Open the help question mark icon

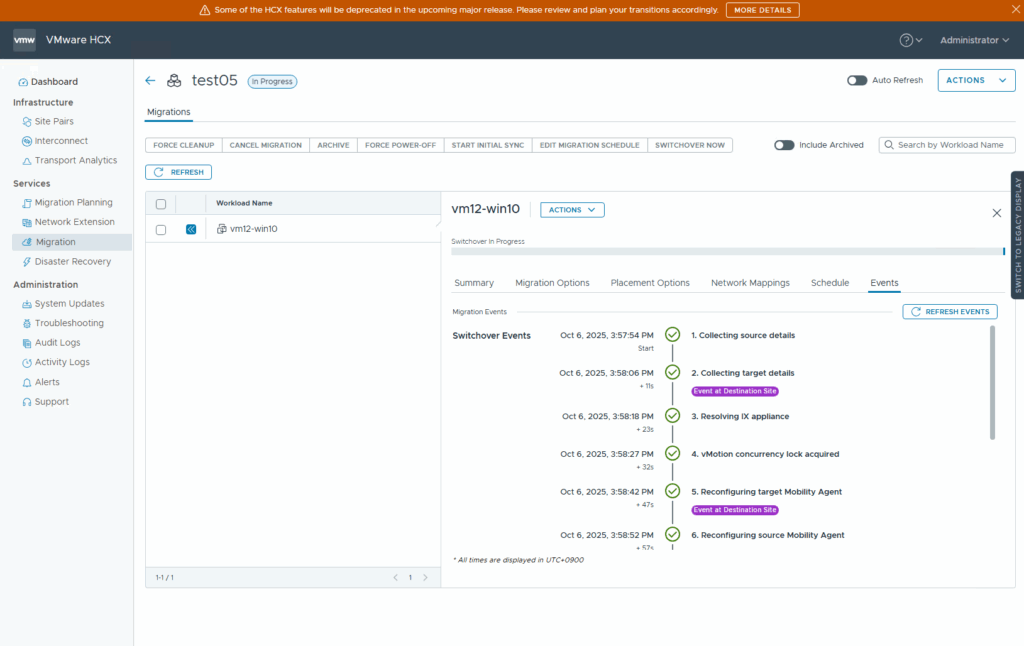click(906, 40)
